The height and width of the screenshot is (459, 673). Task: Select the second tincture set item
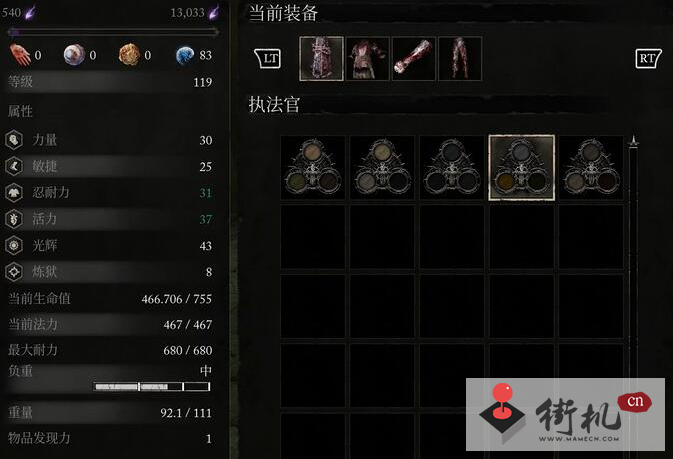(382, 168)
